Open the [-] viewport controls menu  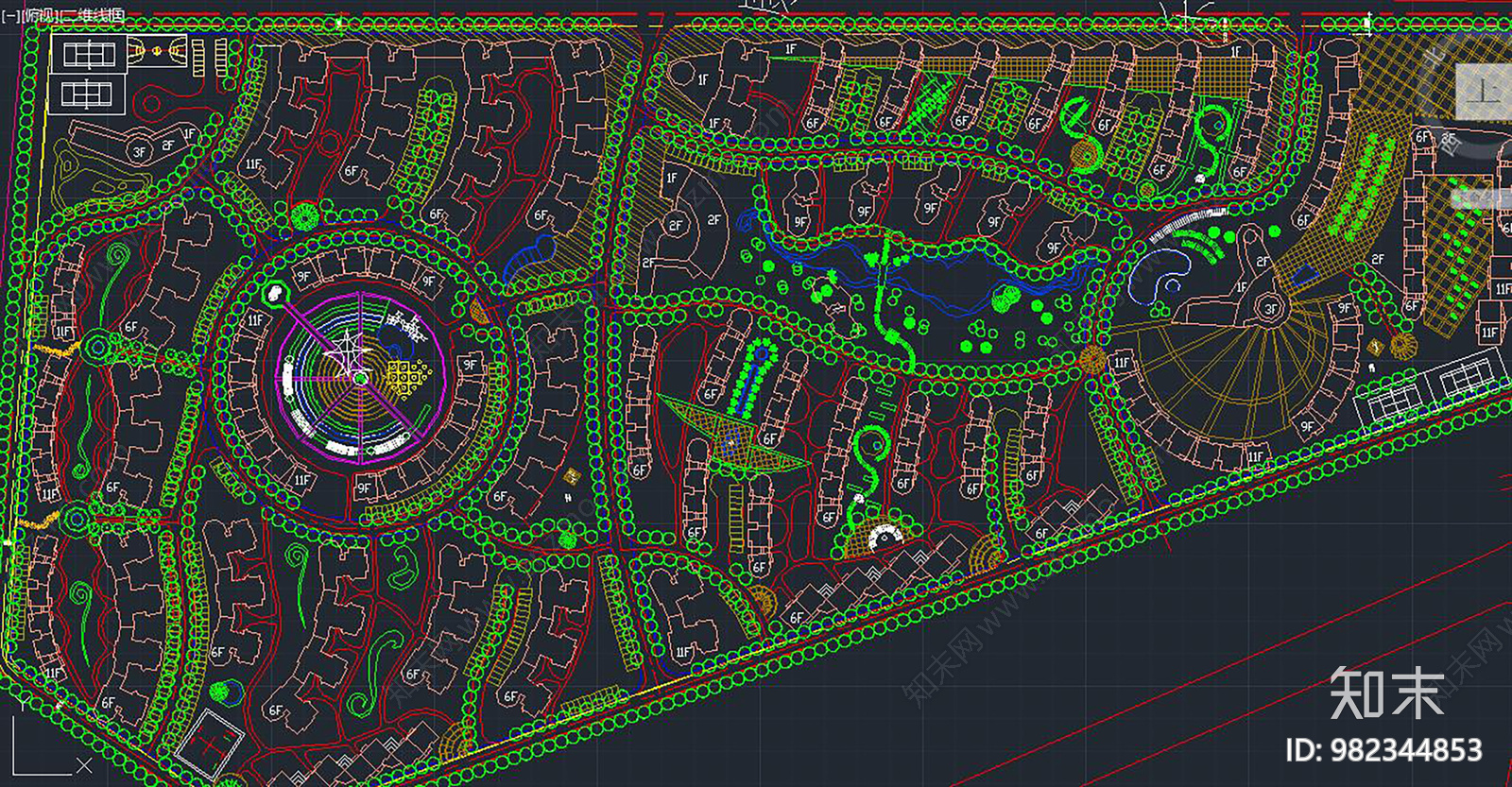pos(9,16)
